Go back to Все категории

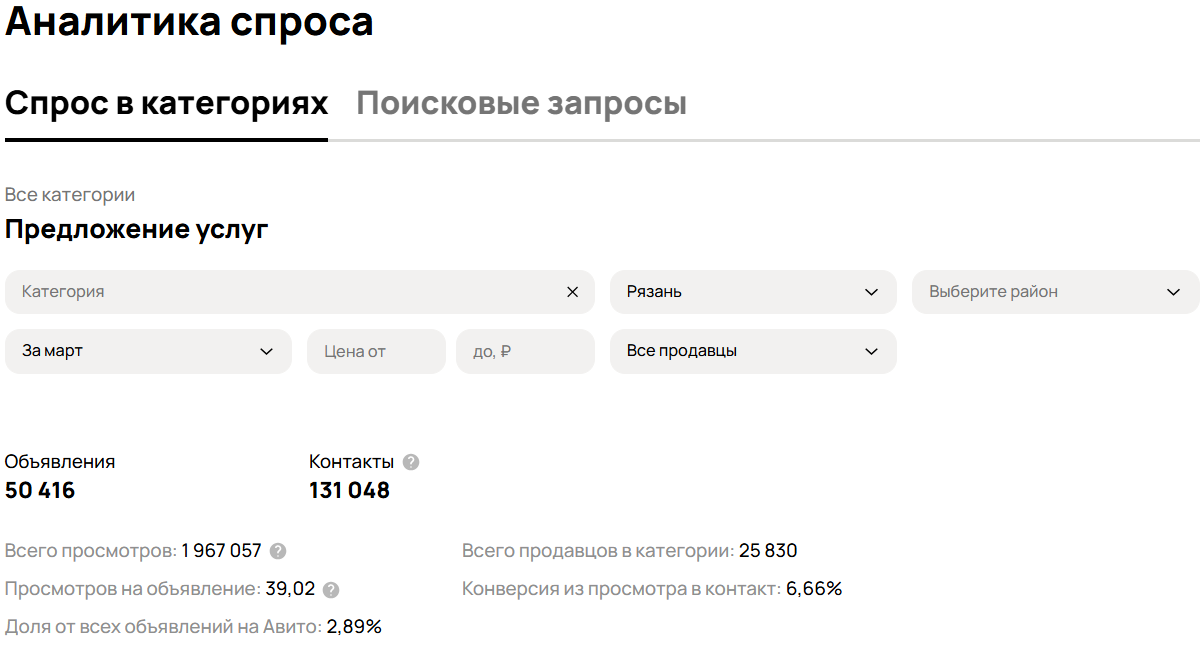[70, 195]
